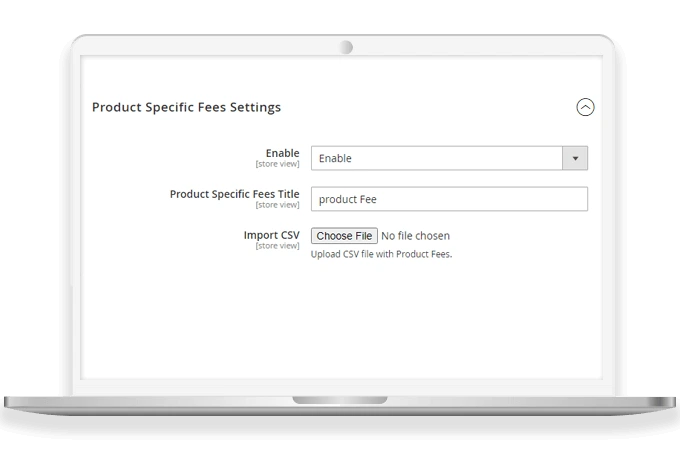Click the Enable field label

[x=282, y=153]
